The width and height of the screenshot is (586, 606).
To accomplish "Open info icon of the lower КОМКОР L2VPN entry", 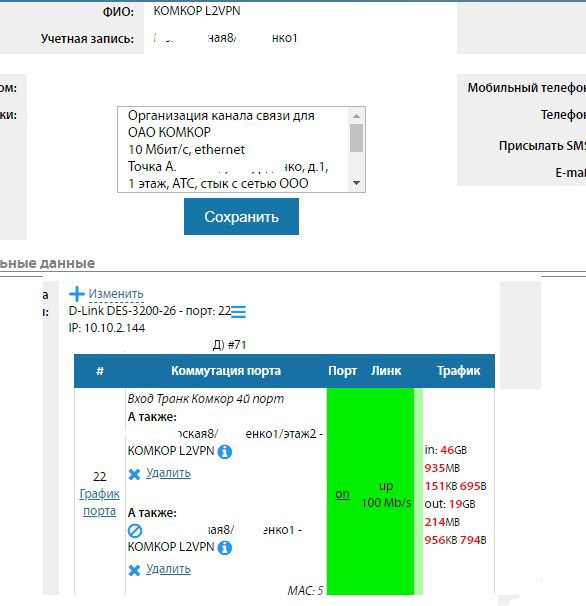I will click(225, 548).
